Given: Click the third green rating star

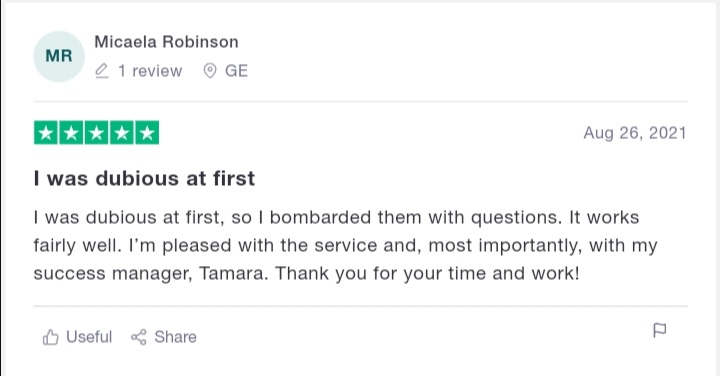Looking at the screenshot, I should (x=96, y=133).
